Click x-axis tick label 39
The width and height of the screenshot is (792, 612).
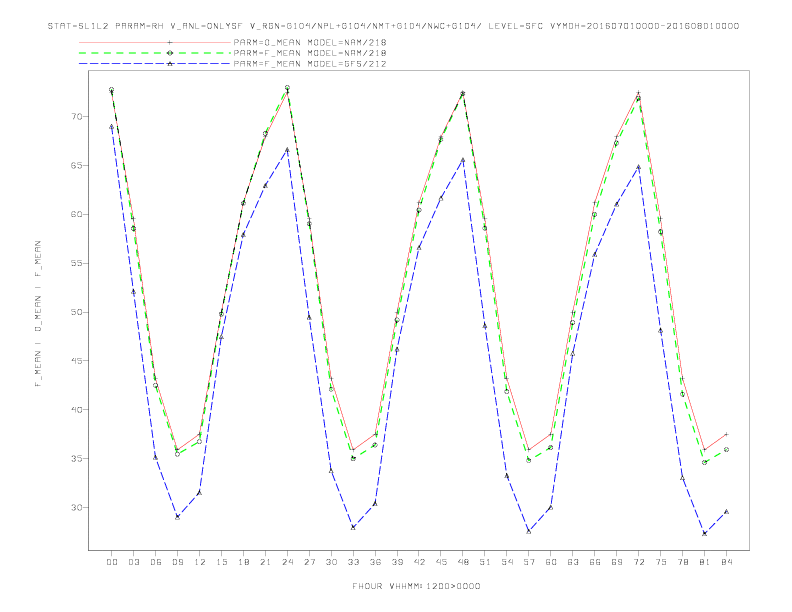pyautogui.click(x=397, y=562)
